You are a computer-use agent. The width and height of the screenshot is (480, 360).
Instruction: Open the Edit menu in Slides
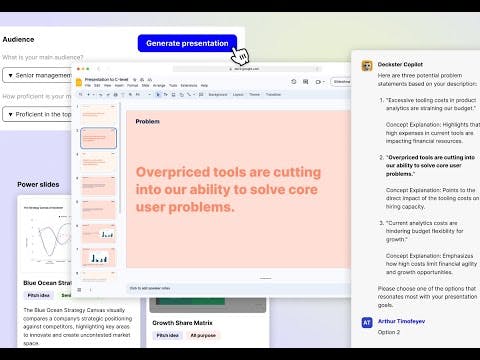pyautogui.click(x=97, y=86)
